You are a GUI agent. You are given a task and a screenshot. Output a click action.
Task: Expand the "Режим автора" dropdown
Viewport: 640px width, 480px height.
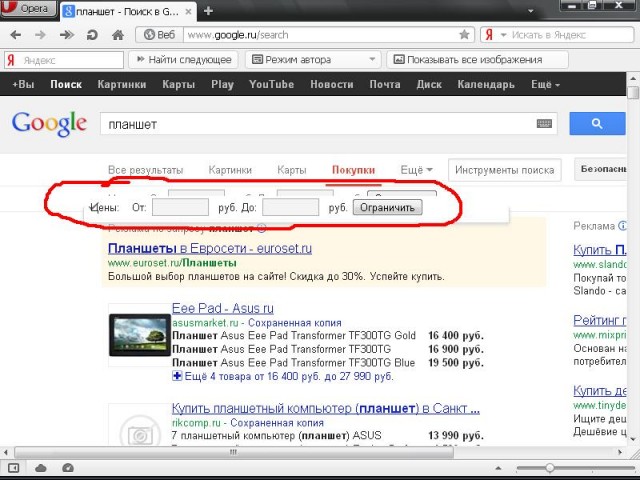click(374, 60)
